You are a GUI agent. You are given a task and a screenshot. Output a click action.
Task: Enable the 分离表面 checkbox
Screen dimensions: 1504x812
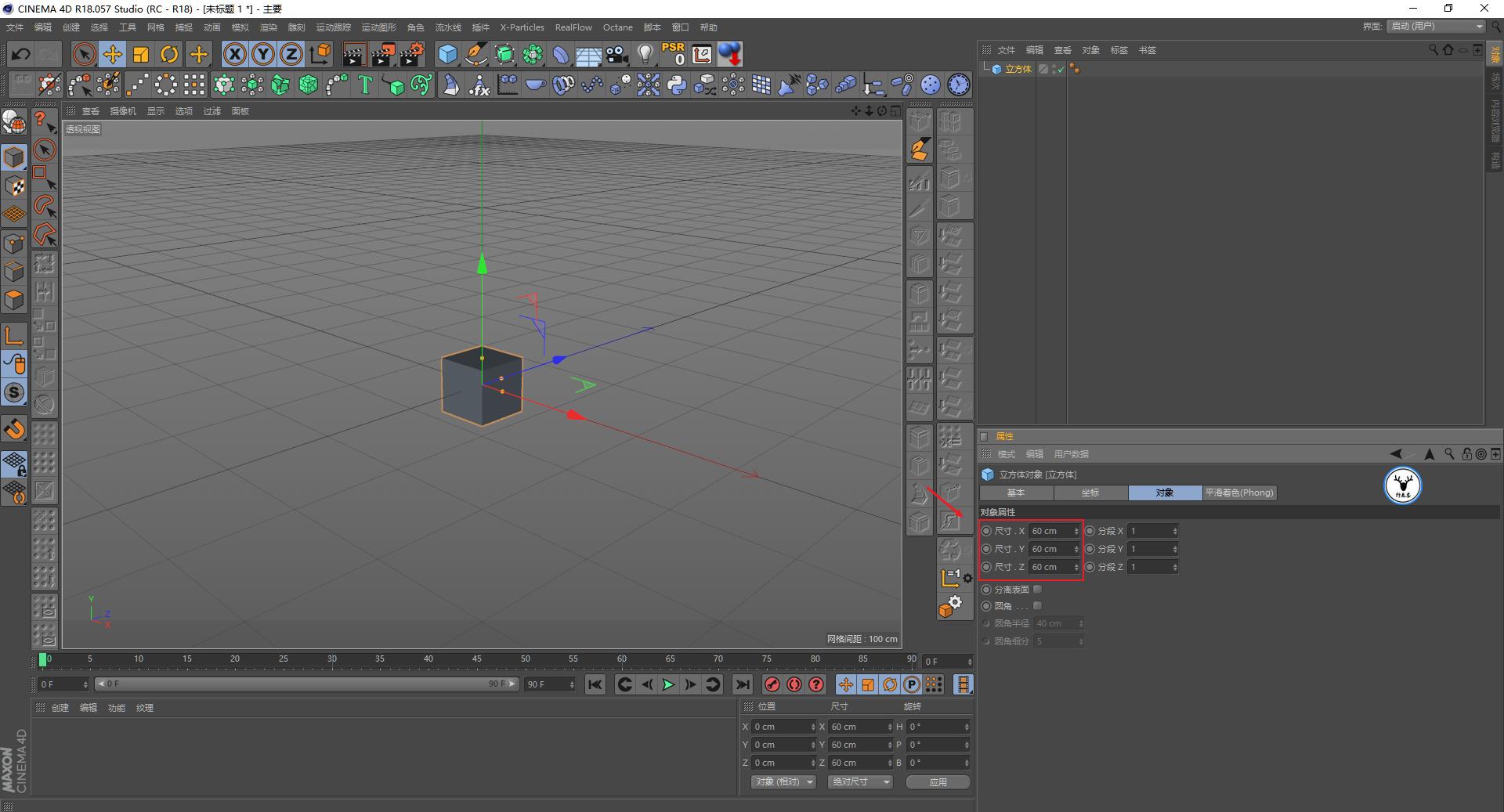point(1037,590)
